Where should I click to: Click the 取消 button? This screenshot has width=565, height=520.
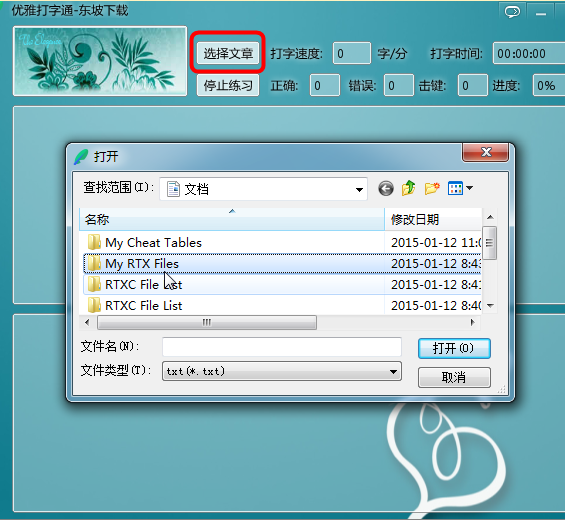tap(454, 377)
